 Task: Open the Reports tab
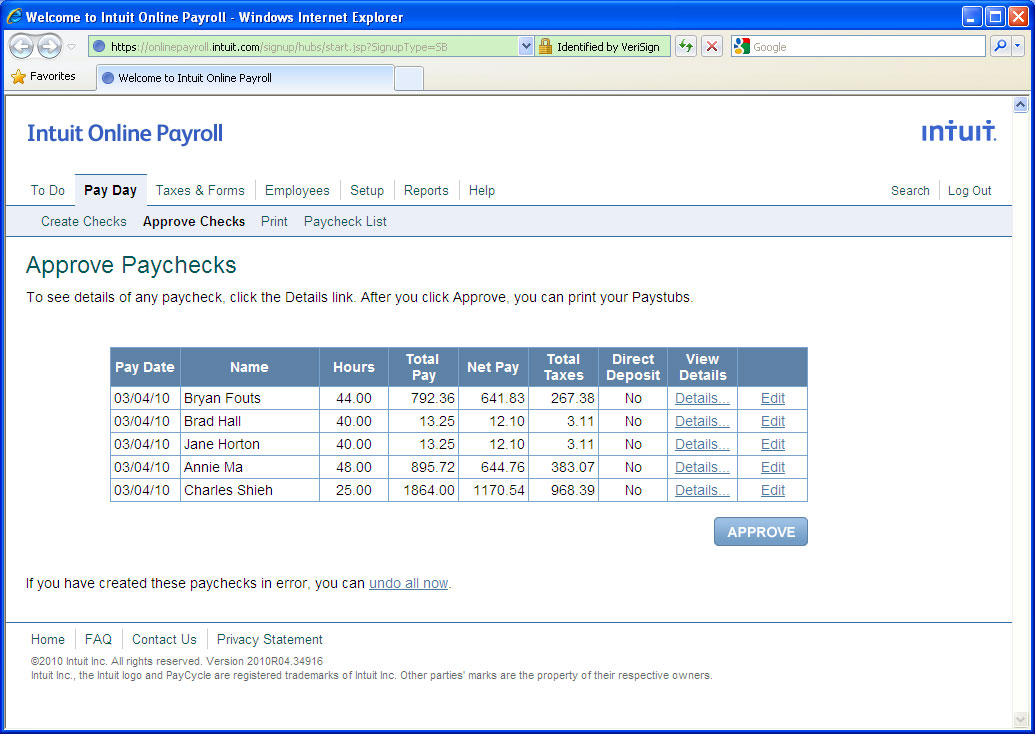tap(426, 190)
